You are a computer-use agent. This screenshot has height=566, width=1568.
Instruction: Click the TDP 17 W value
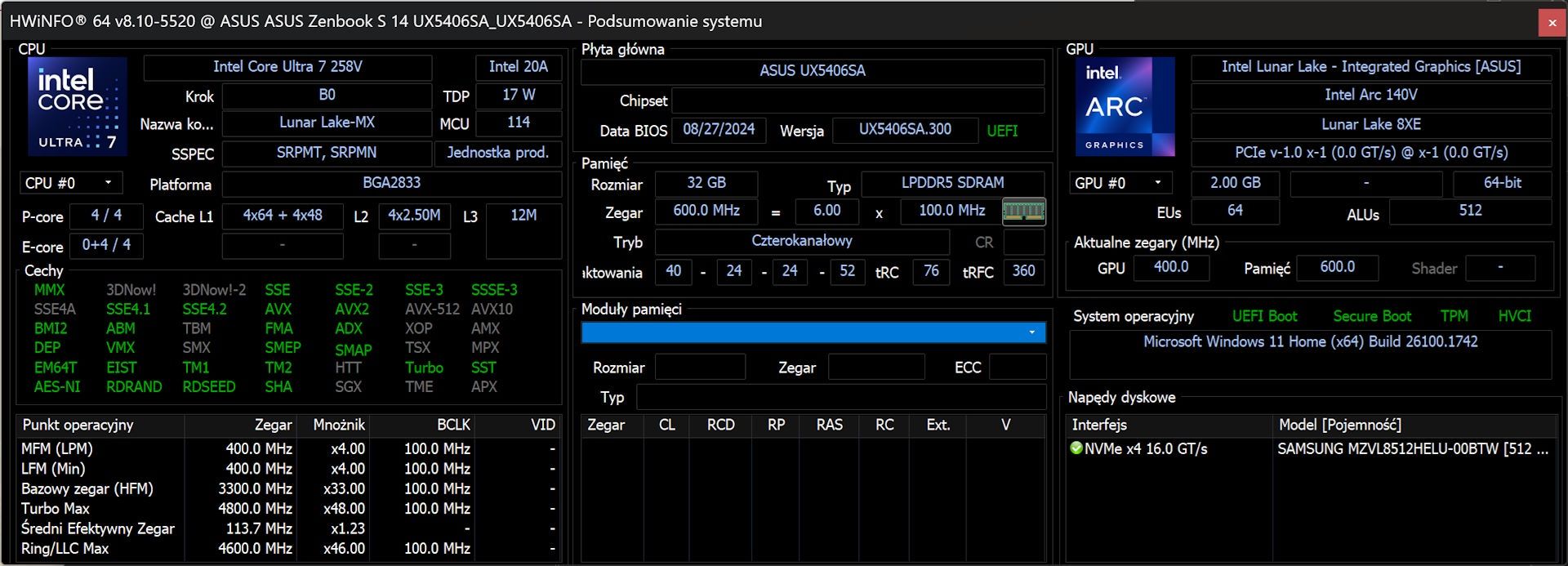pyautogui.click(x=519, y=96)
